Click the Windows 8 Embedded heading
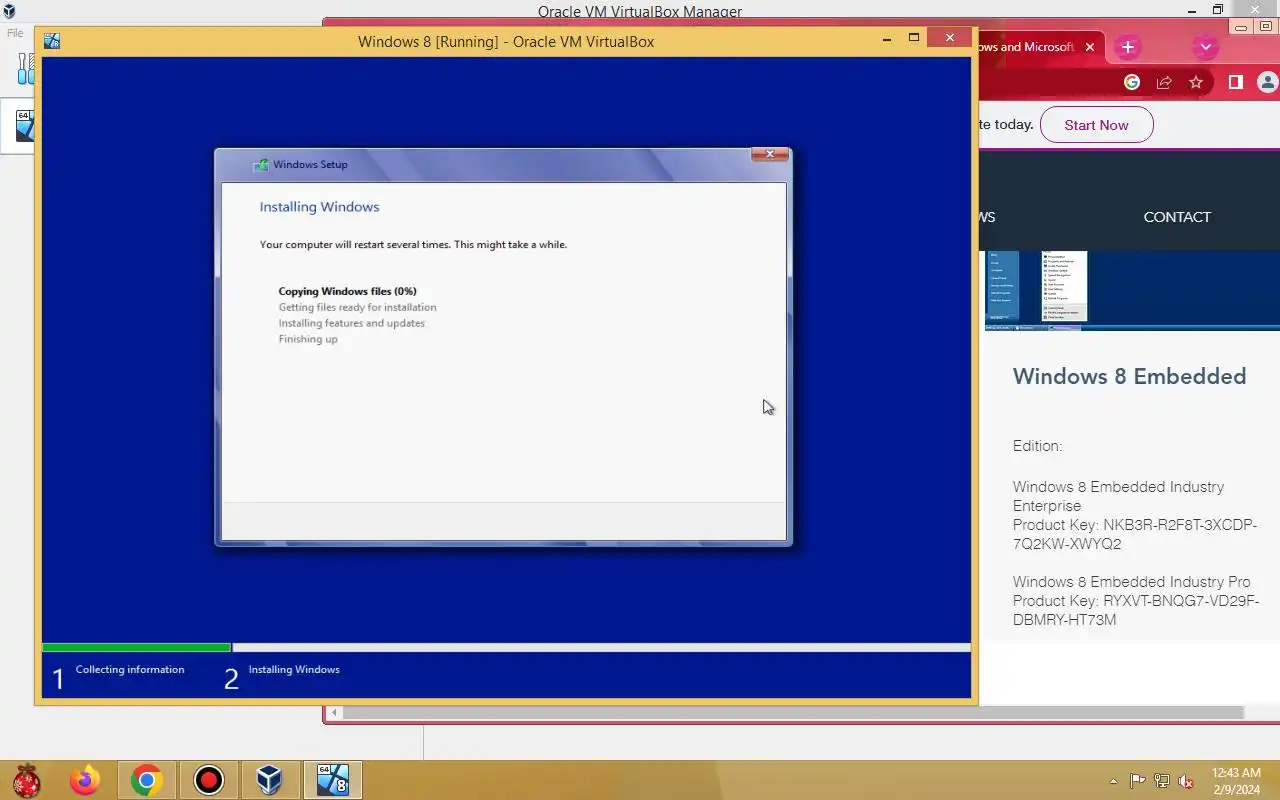 tap(1129, 376)
